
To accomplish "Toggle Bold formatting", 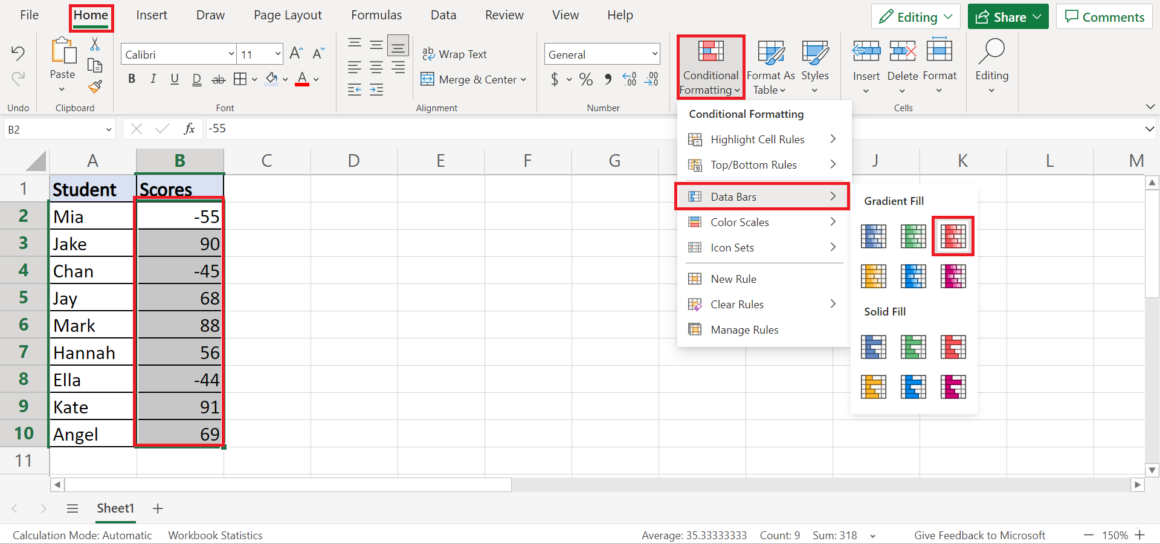I will pos(132,80).
